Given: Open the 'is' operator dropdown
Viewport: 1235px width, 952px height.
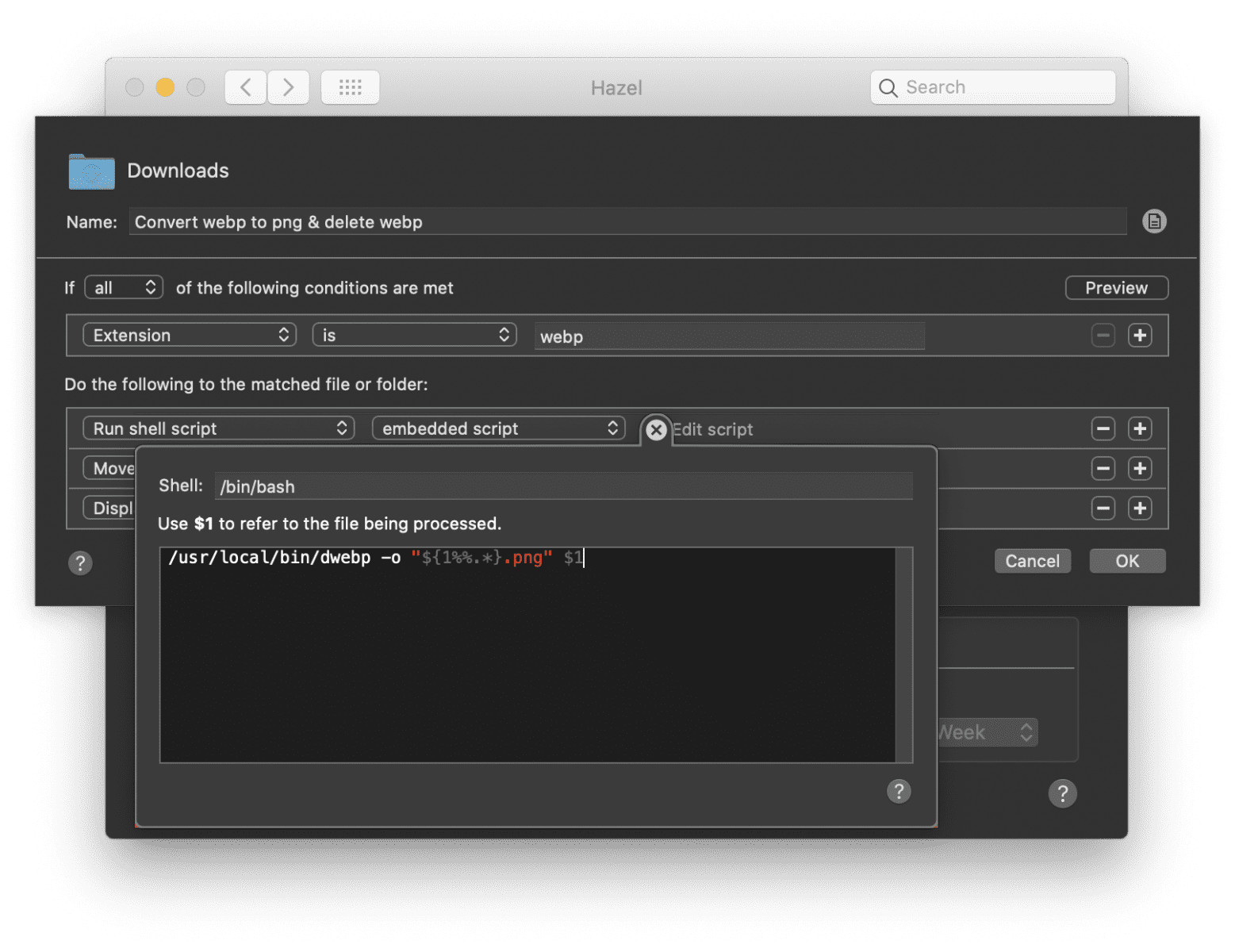Looking at the screenshot, I should 414,335.
